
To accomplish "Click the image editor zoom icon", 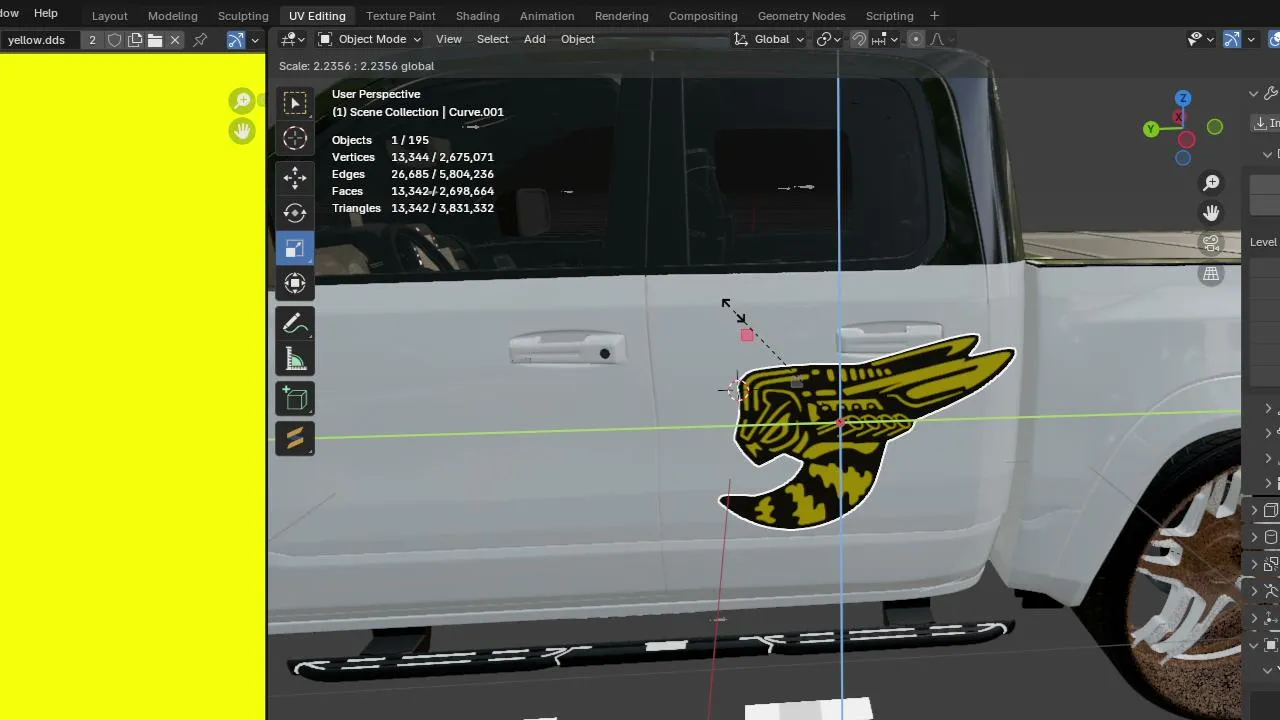I will coord(242,101).
